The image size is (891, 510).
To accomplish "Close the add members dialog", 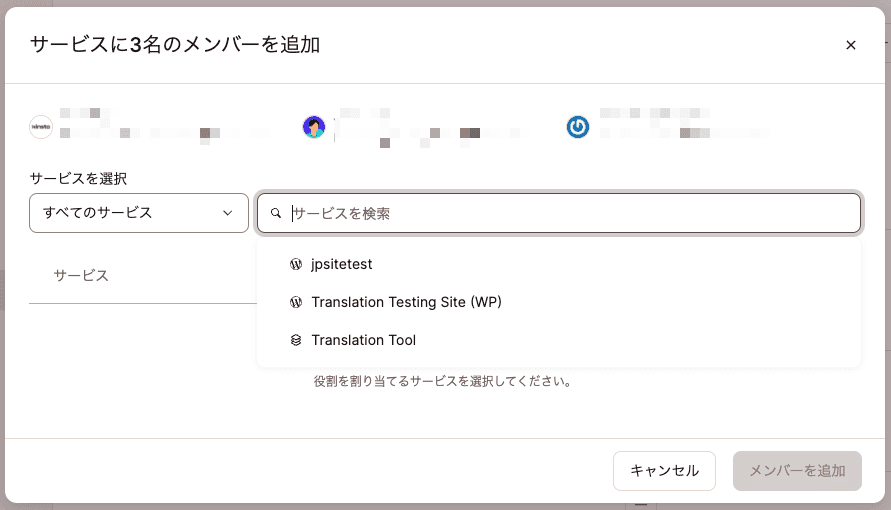I will (x=851, y=45).
